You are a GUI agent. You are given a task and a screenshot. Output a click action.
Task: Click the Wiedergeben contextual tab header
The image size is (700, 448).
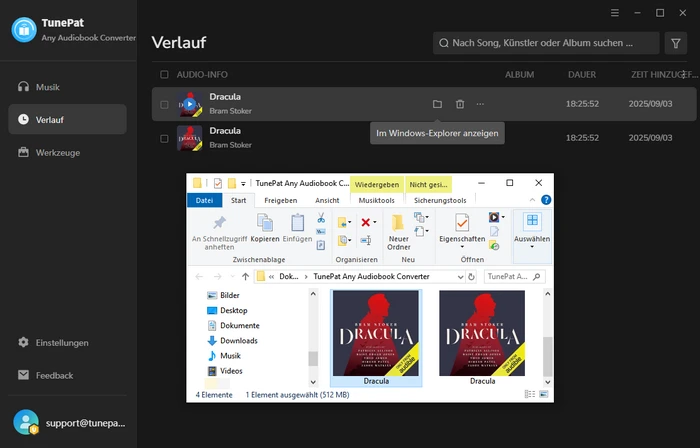point(377,184)
